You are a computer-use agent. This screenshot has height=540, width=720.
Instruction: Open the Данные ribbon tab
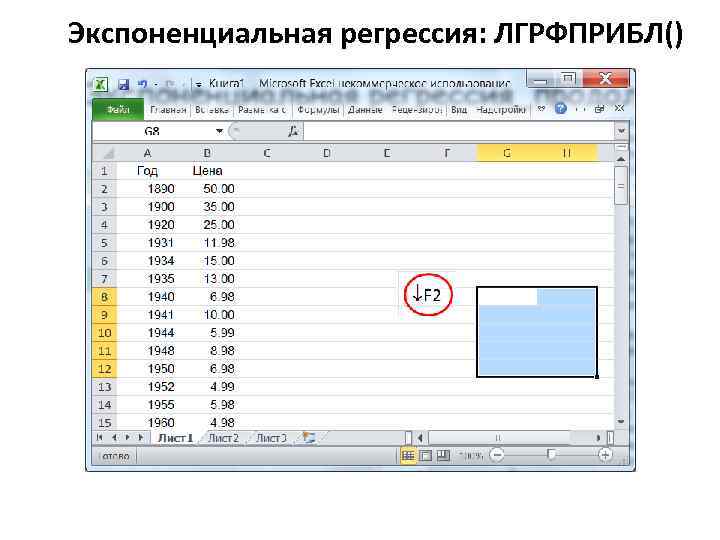tap(365, 110)
